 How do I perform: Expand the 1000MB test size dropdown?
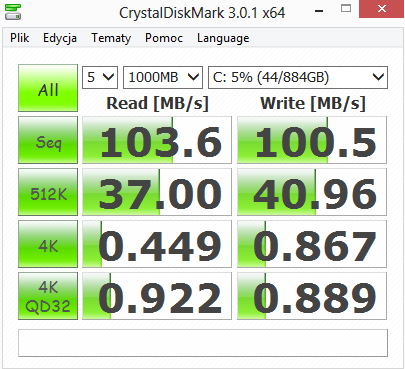click(x=163, y=77)
